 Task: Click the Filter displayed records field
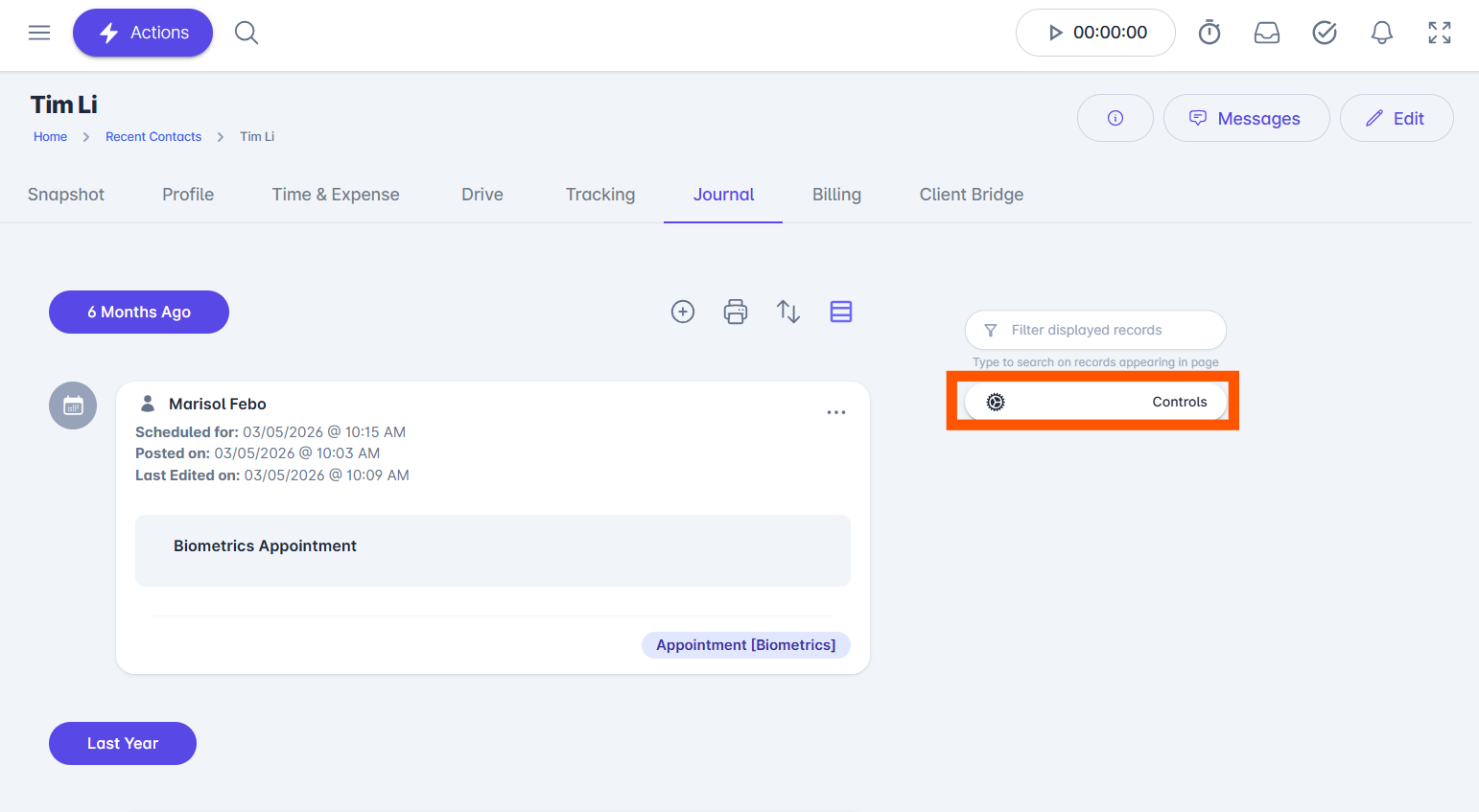[x=1095, y=330]
